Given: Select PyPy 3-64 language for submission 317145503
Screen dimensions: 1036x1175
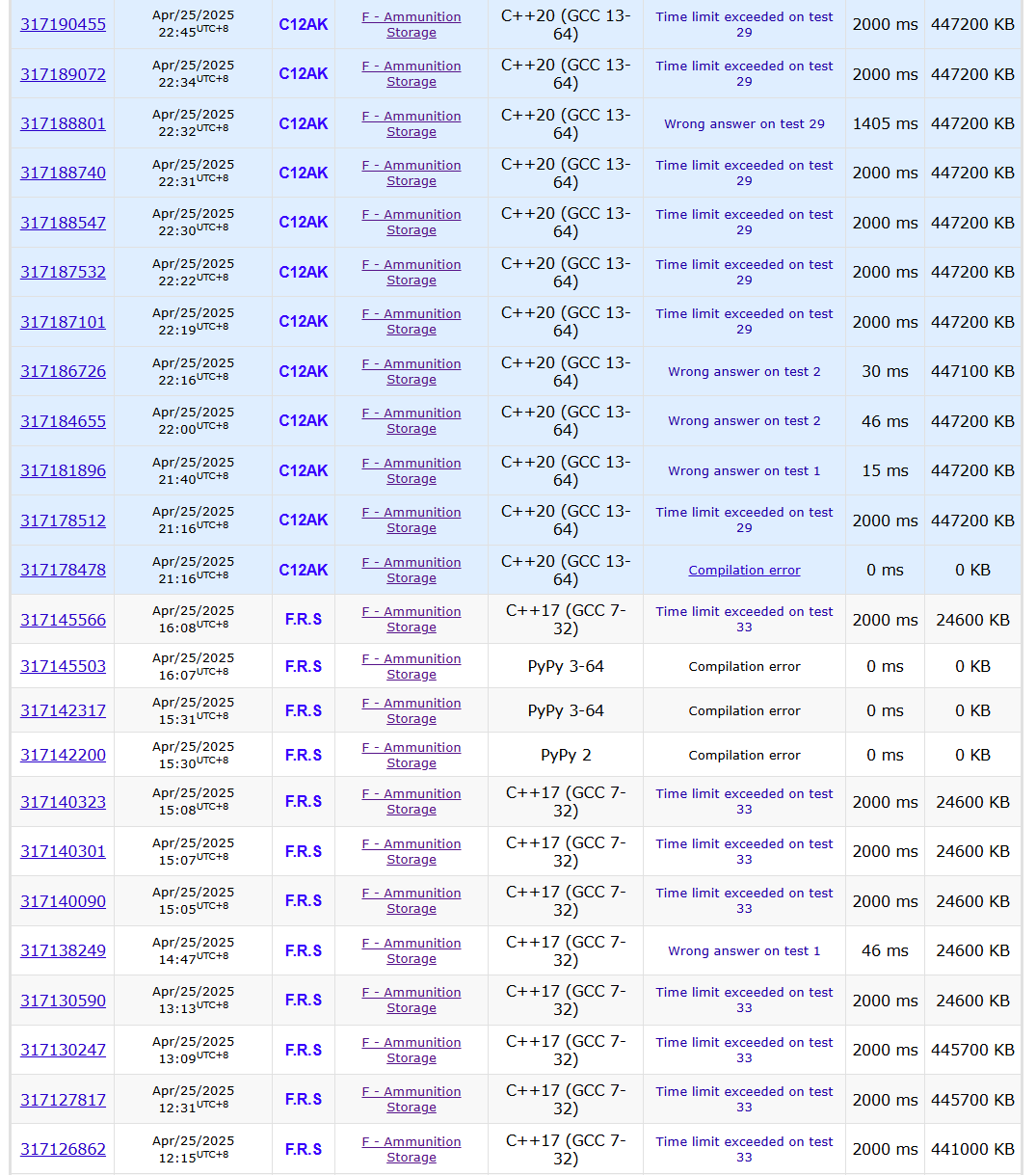Looking at the screenshot, I should tap(566, 666).
